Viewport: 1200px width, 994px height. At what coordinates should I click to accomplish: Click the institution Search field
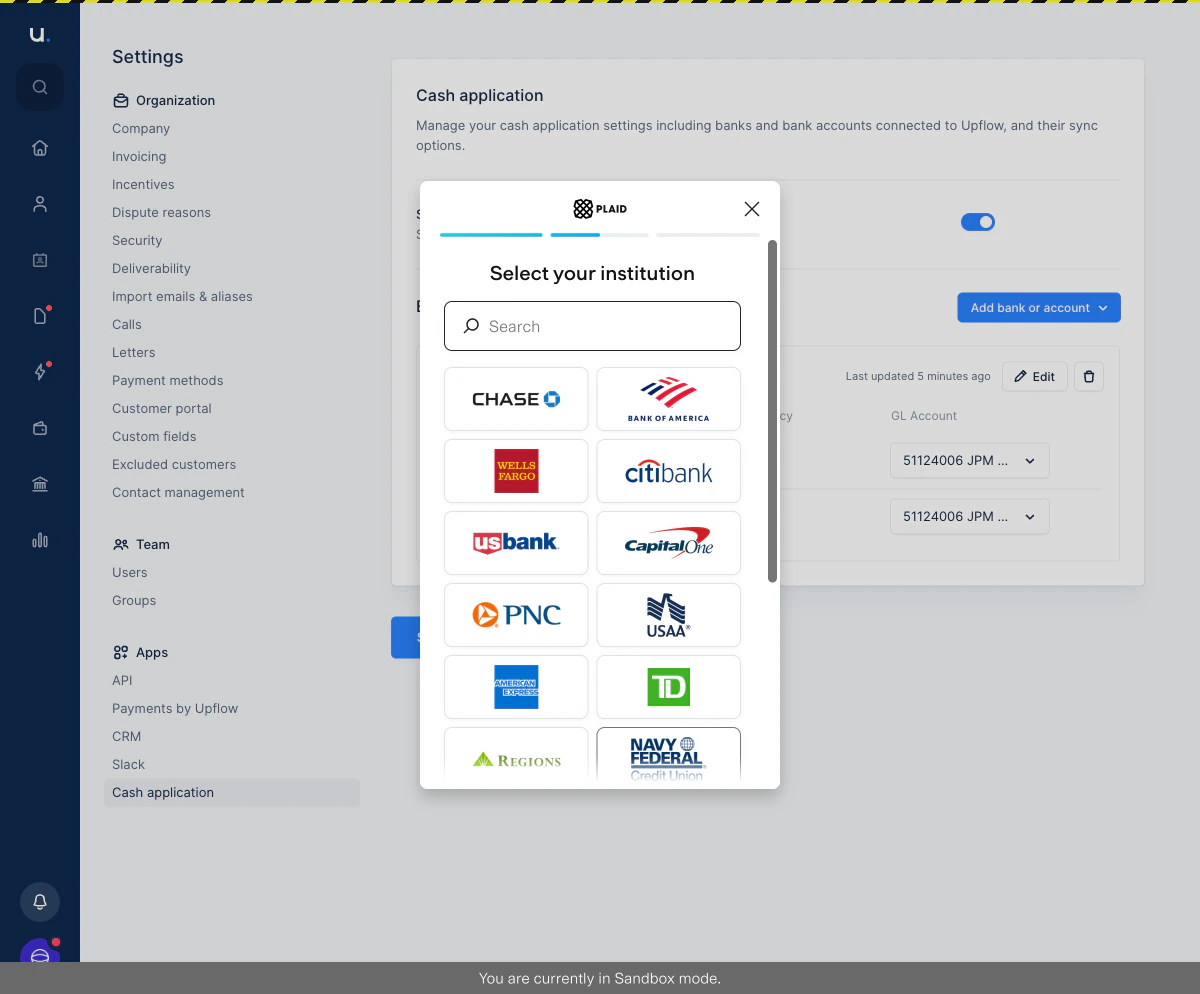[x=592, y=326]
